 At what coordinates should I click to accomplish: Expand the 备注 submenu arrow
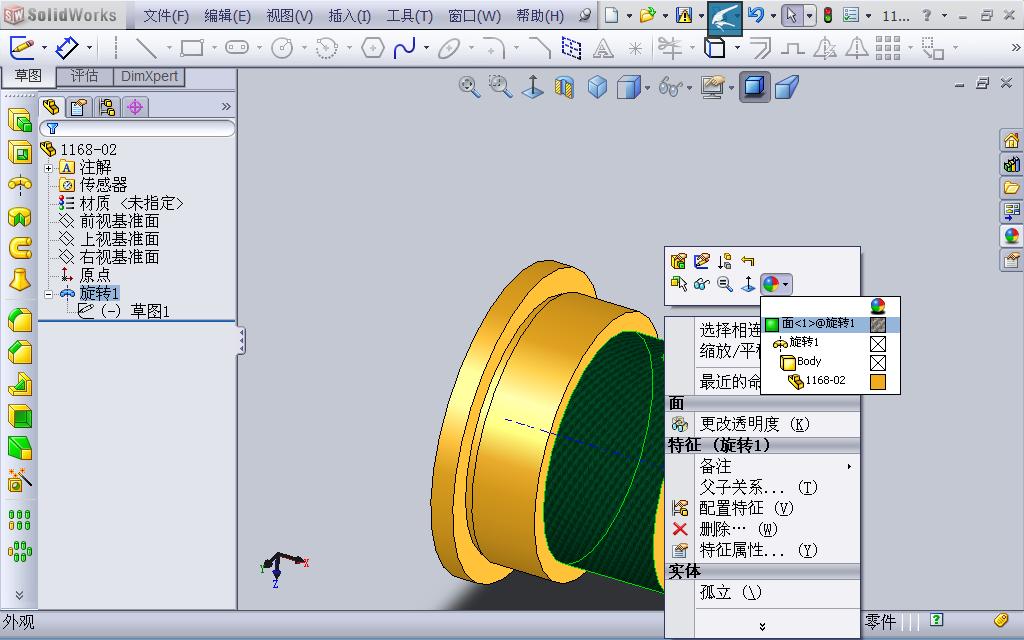(x=849, y=466)
